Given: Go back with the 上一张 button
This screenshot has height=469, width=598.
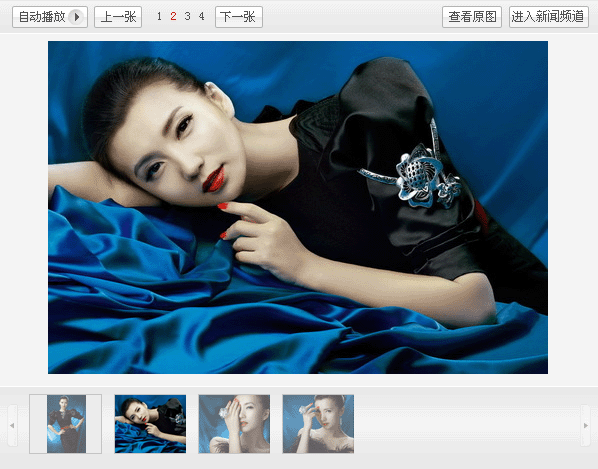Looking at the screenshot, I should coord(118,17).
